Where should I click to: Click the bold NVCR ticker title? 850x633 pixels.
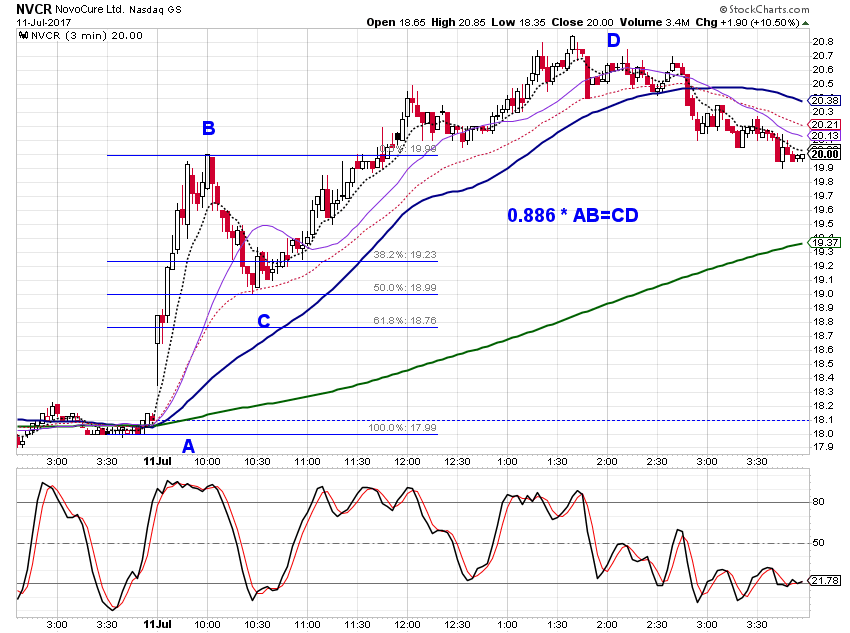click(x=34, y=9)
